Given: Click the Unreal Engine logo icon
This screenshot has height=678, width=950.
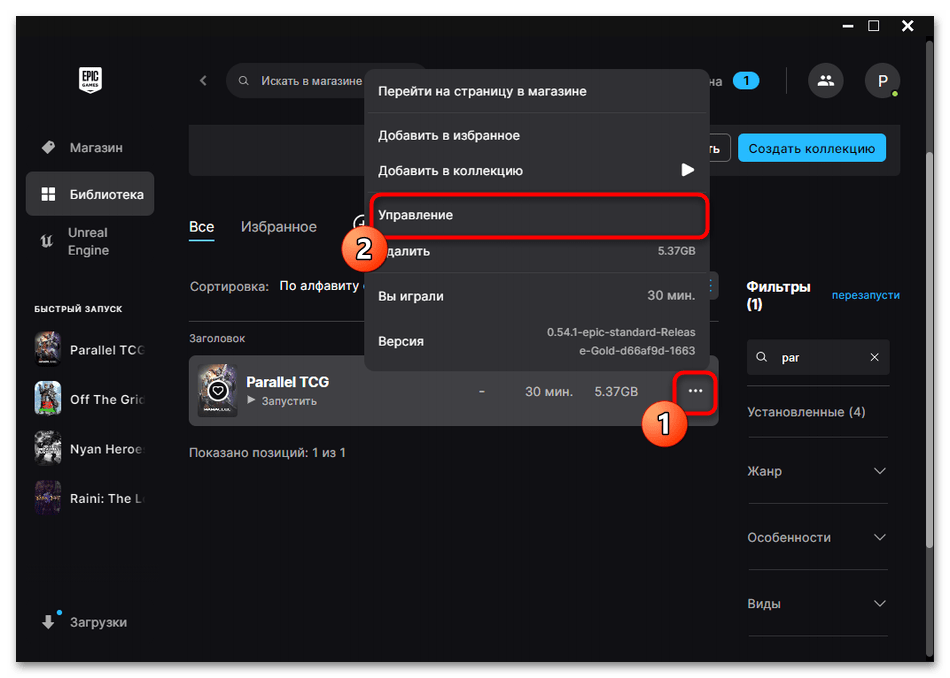Looking at the screenshot, I should point(47,241).
